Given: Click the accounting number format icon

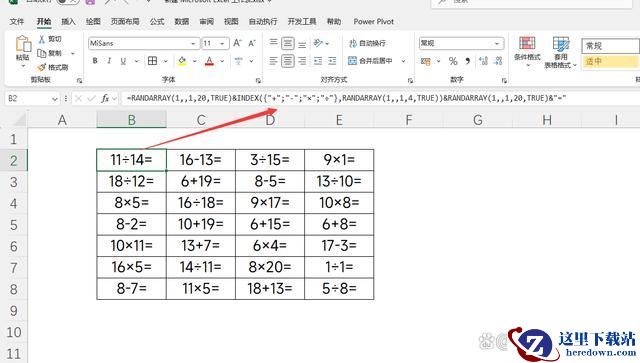Looking at the screenshot, I should (x=426, y=62).
